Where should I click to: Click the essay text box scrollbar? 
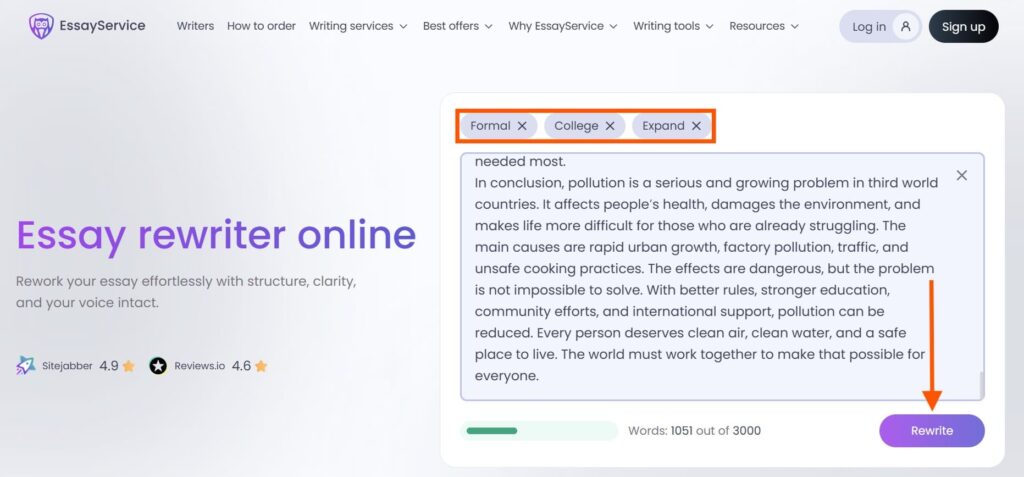pos(981,385)
